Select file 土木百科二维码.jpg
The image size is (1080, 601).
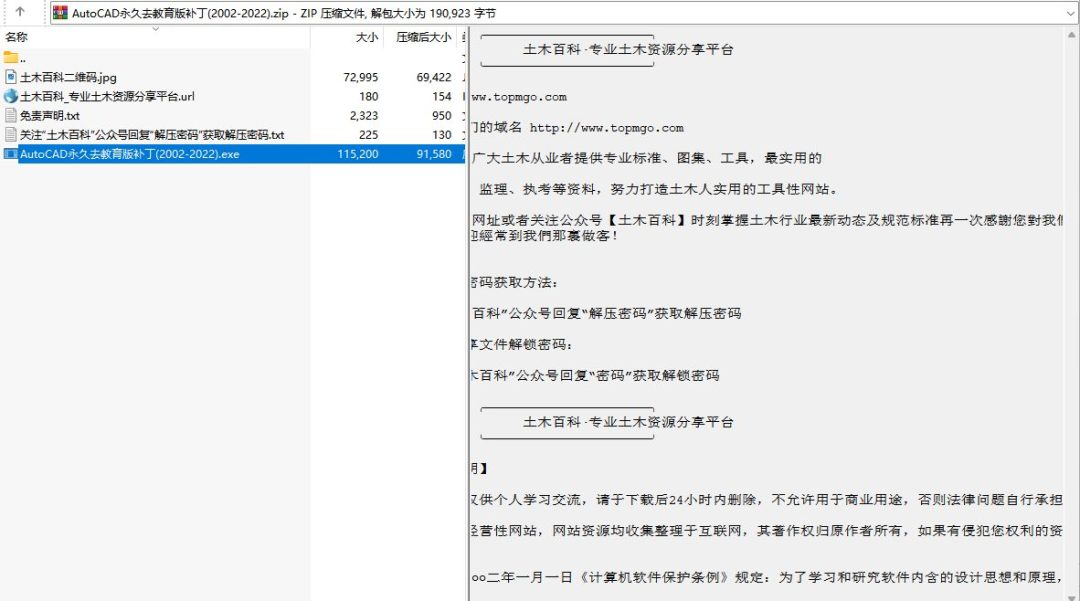pyautogui.click(x=68, y=77)
